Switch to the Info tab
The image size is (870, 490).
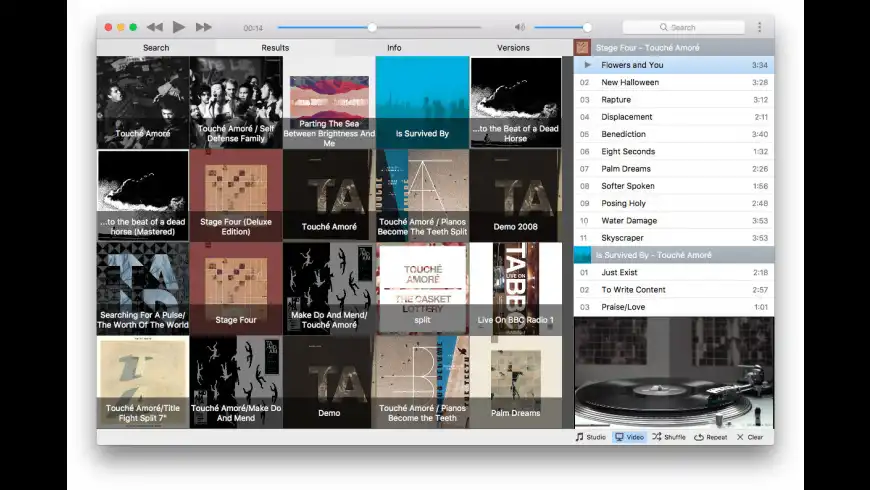[x=394, y=48]
